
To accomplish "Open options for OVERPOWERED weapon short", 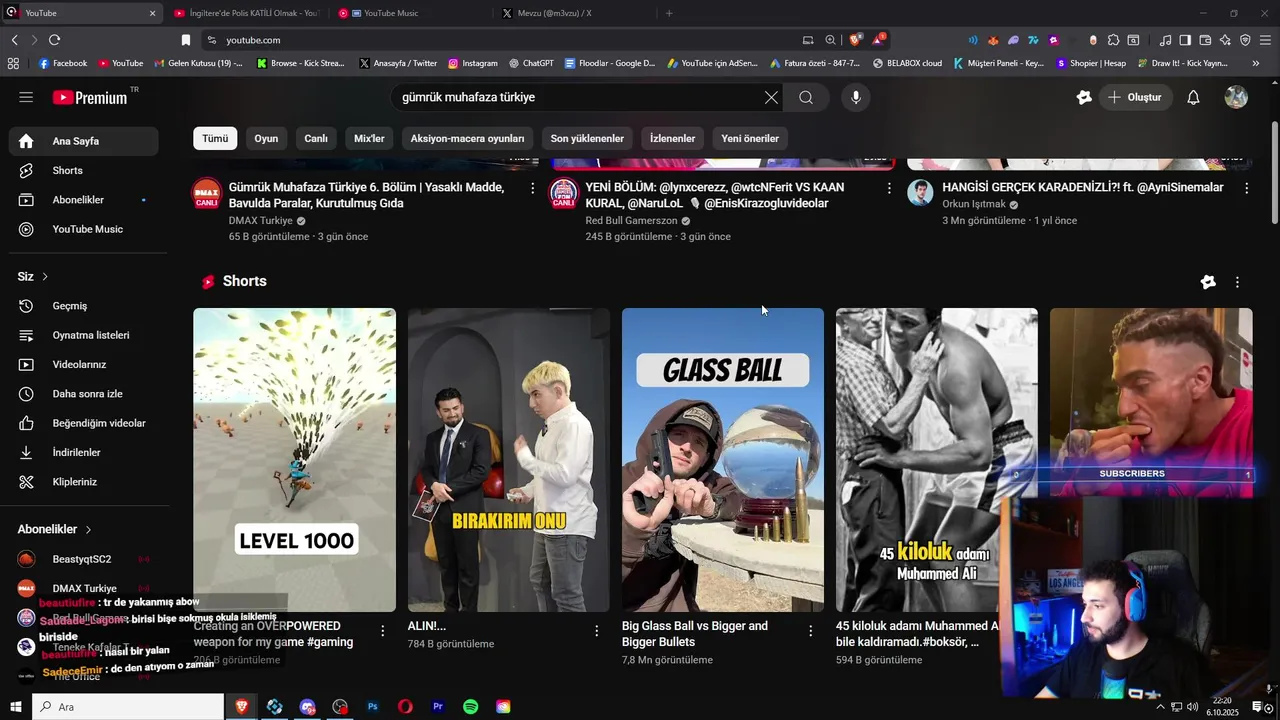I will coord(382,631).
